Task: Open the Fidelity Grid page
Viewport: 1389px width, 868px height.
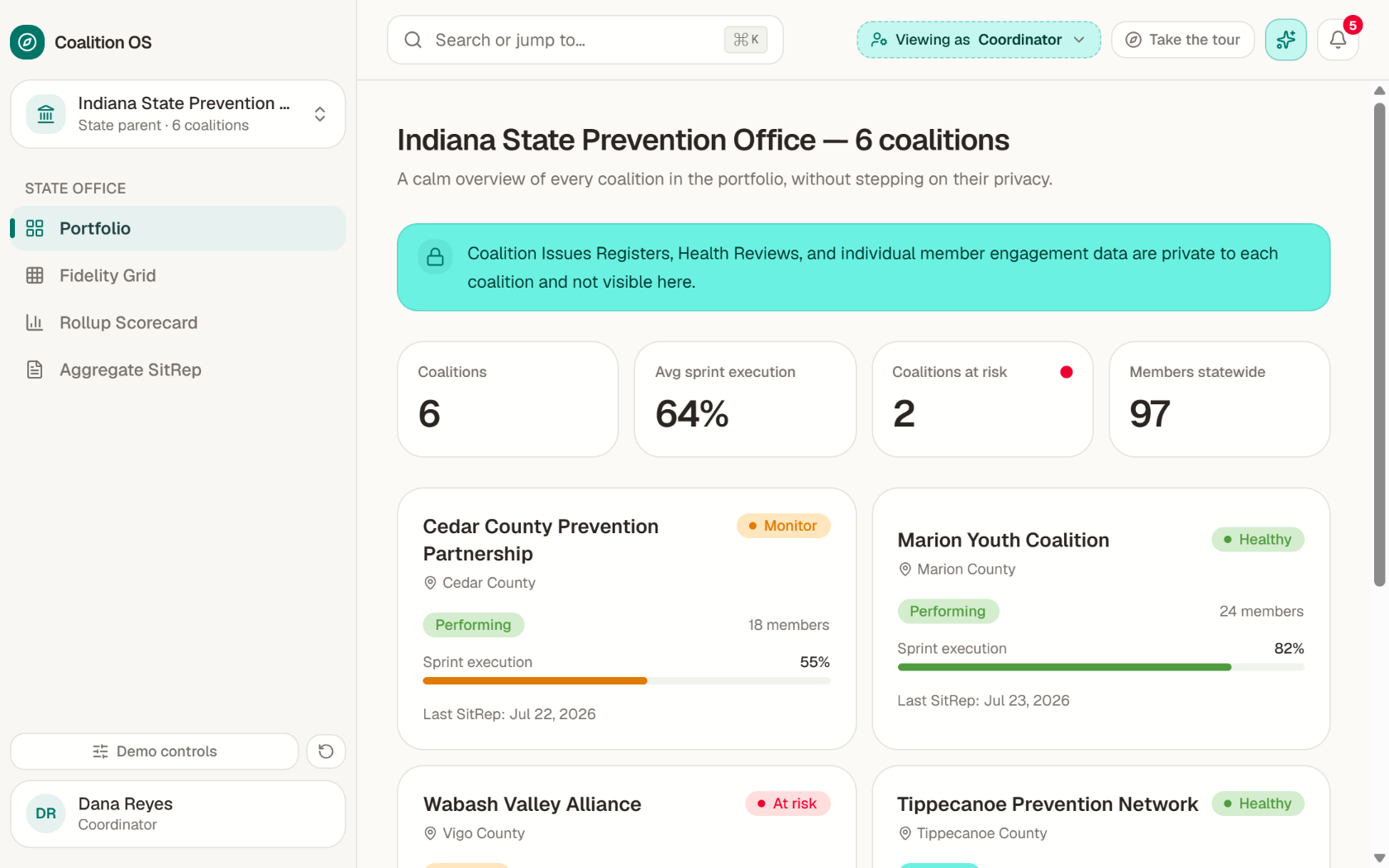Action: pos(178,275)
